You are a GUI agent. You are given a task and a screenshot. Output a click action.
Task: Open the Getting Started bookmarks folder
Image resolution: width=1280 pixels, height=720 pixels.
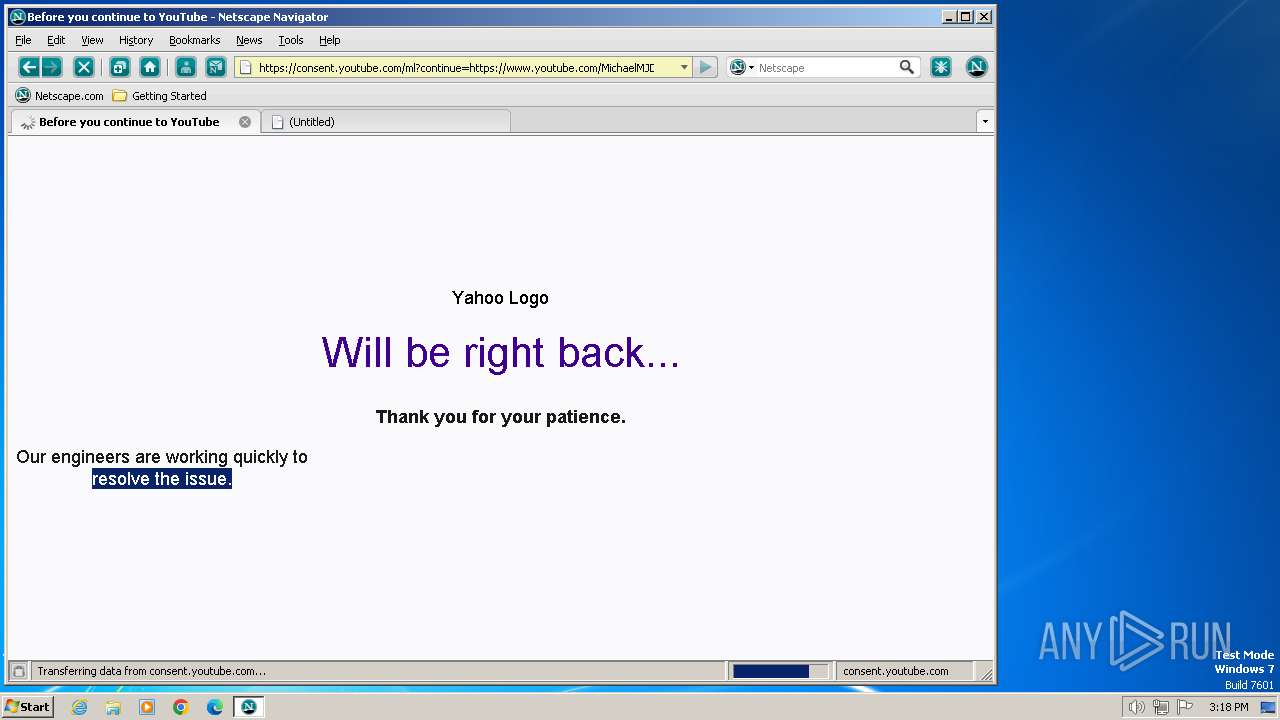160,96
